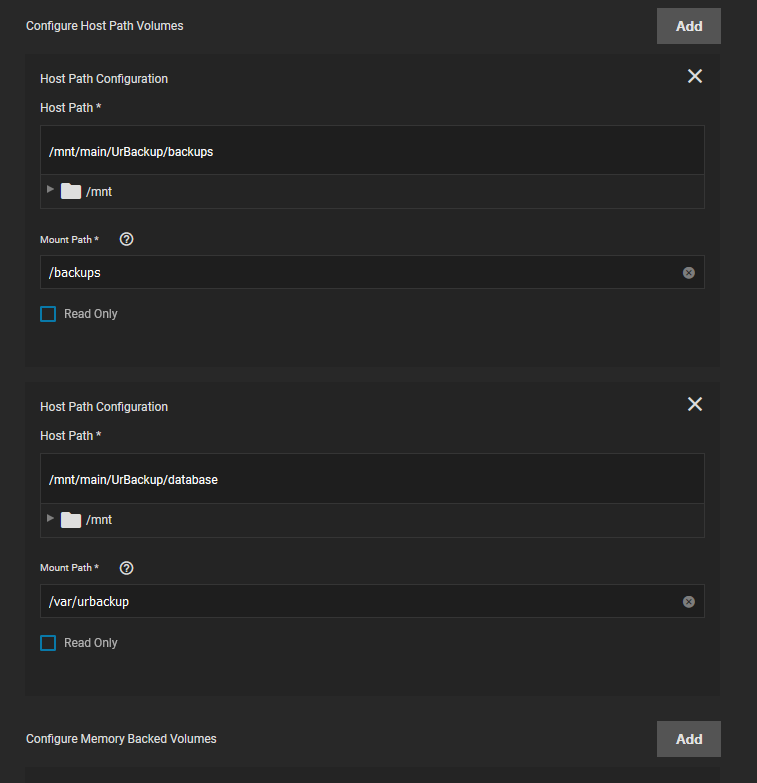Viewport: 757px width, 783px height.
Task: Select the /mnt tree label under the database host path
Action: (99, 520)
